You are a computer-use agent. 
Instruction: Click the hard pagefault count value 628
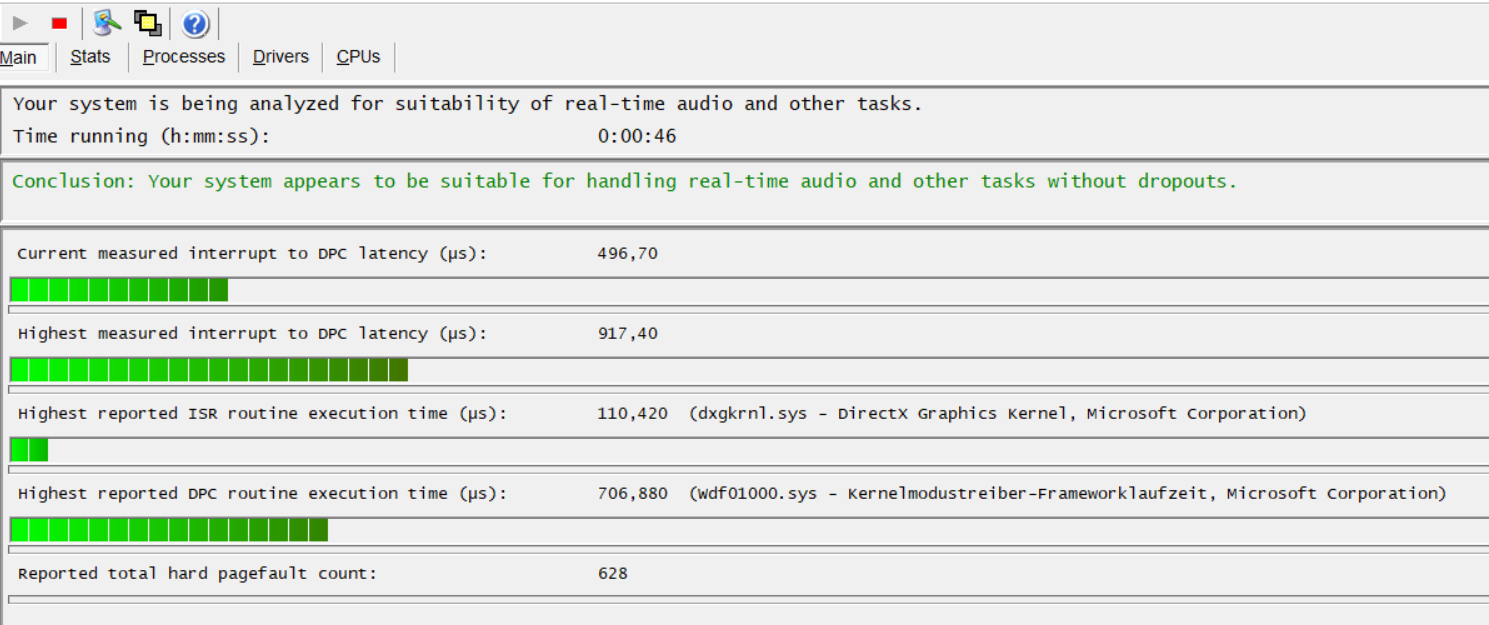click(612, 573)
